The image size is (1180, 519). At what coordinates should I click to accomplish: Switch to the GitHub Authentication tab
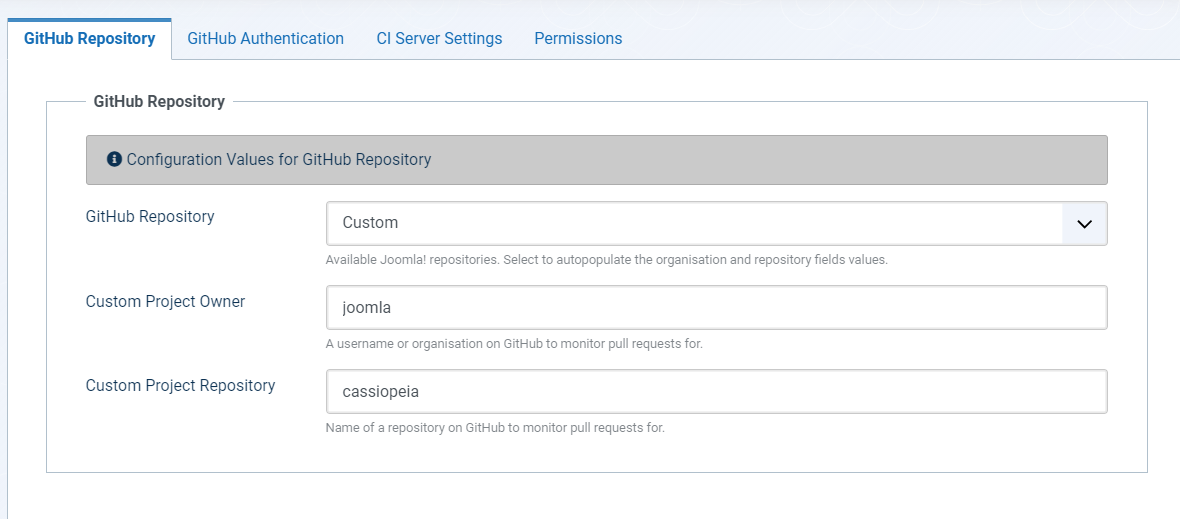tap(265, 38)
